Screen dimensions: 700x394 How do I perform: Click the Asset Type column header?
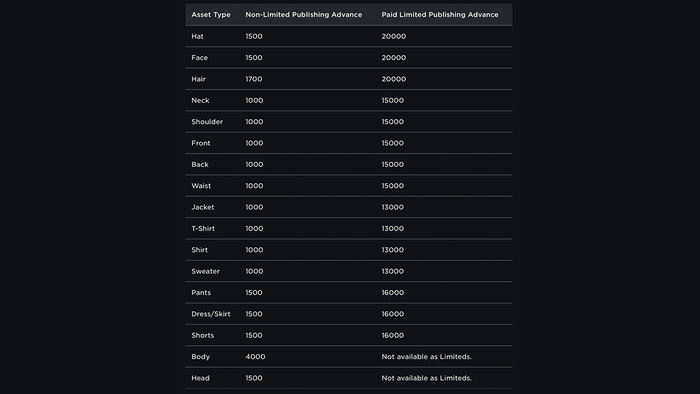211,15
